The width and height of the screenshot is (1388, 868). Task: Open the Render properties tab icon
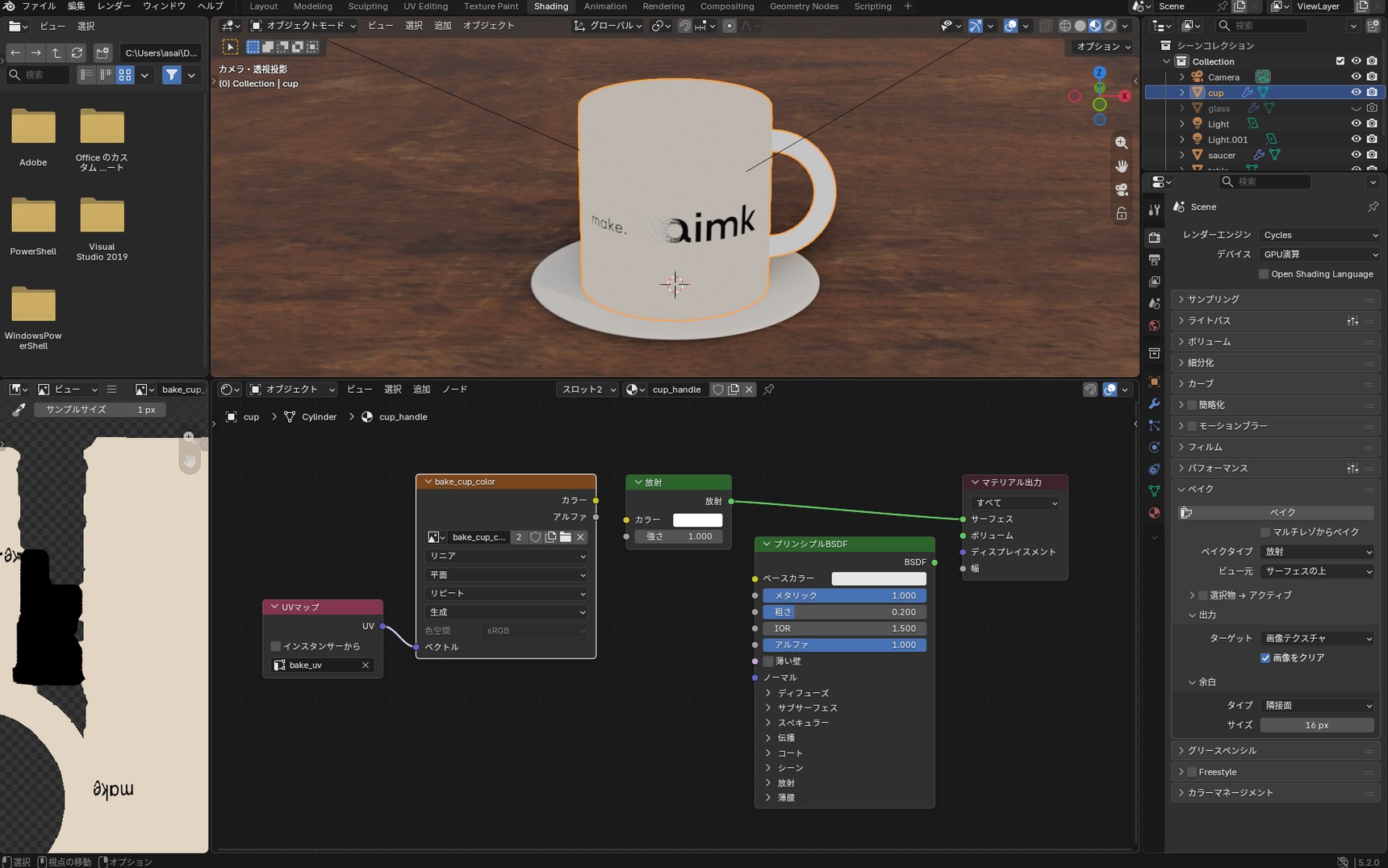pos(1154,237)
